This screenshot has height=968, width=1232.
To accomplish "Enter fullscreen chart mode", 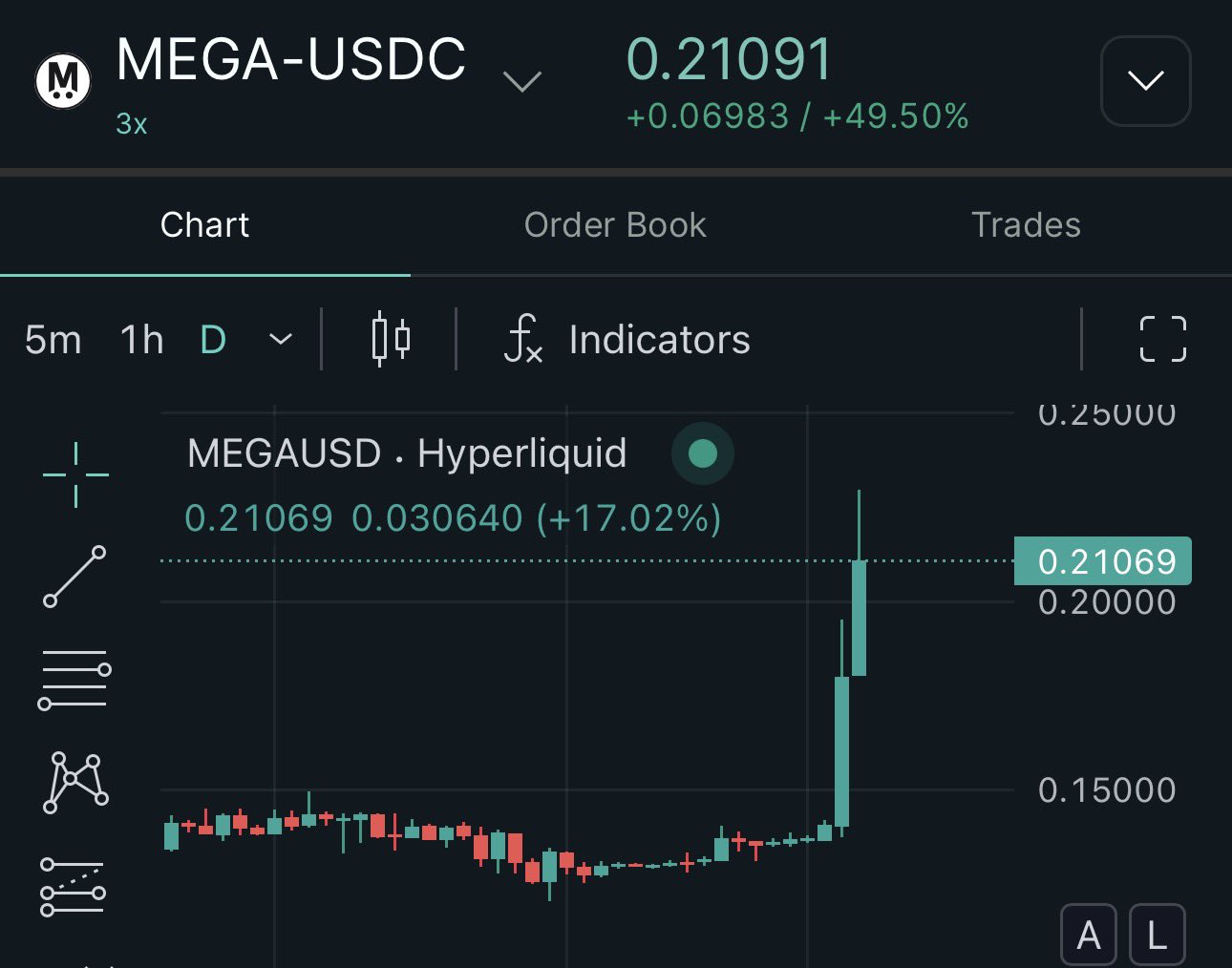I will [x=1162, y=339].
